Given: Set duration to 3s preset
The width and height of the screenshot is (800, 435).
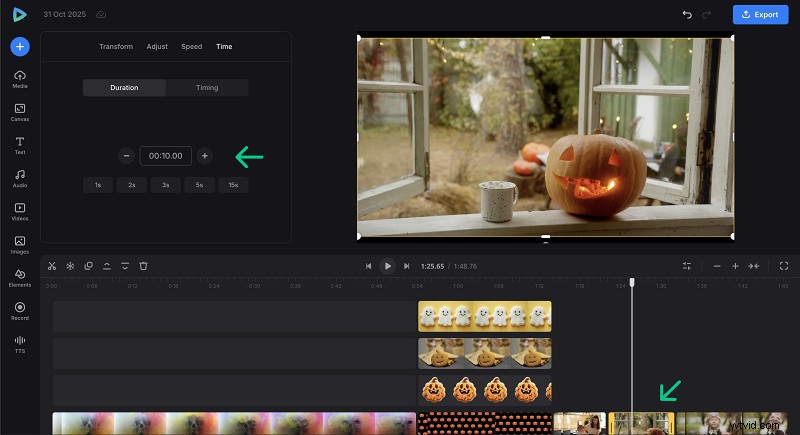Looking at the screenshot, I should pyautogui.click(x=165, y=185).
